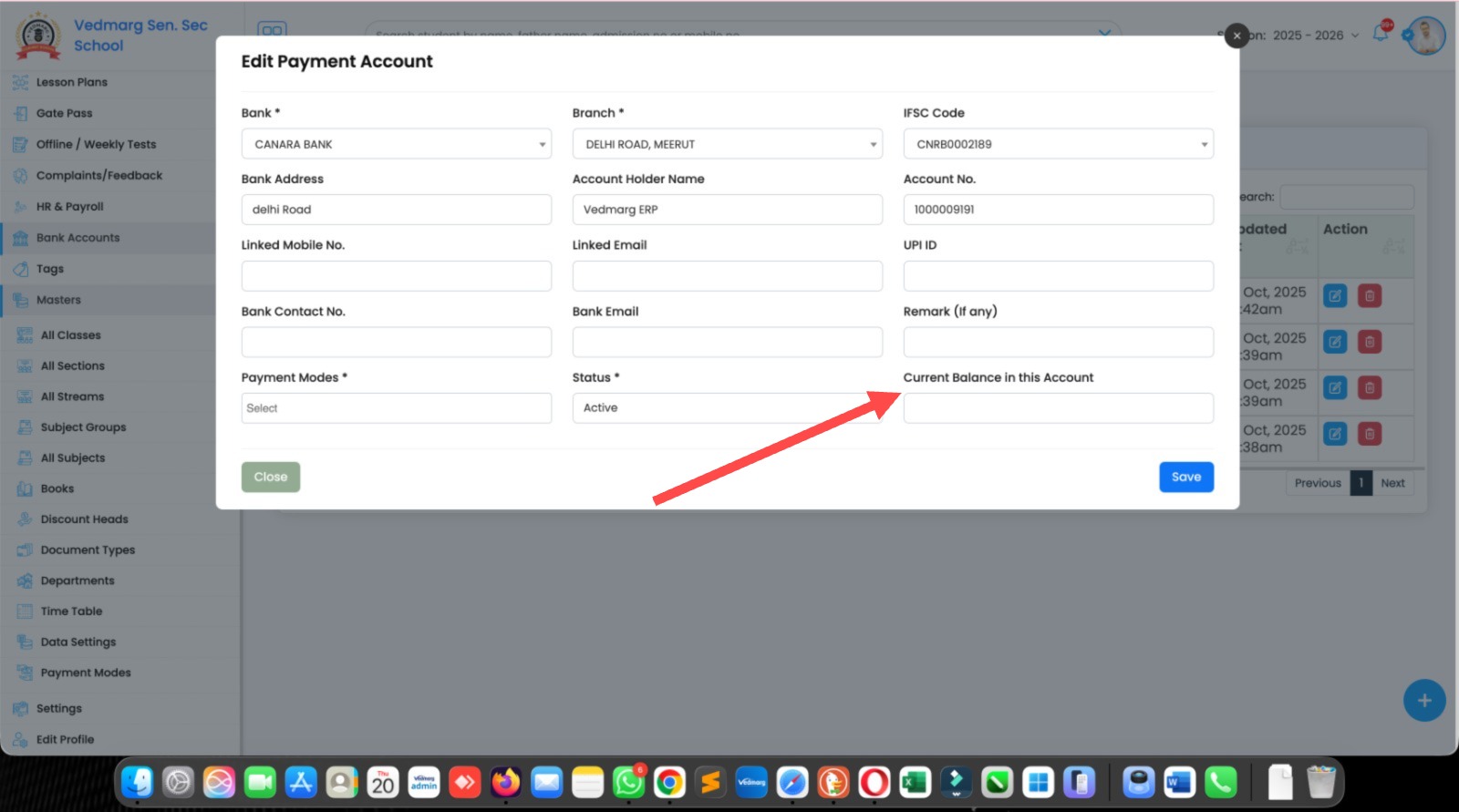
Task: Click the Save button
Action: tap(1186, 477)
